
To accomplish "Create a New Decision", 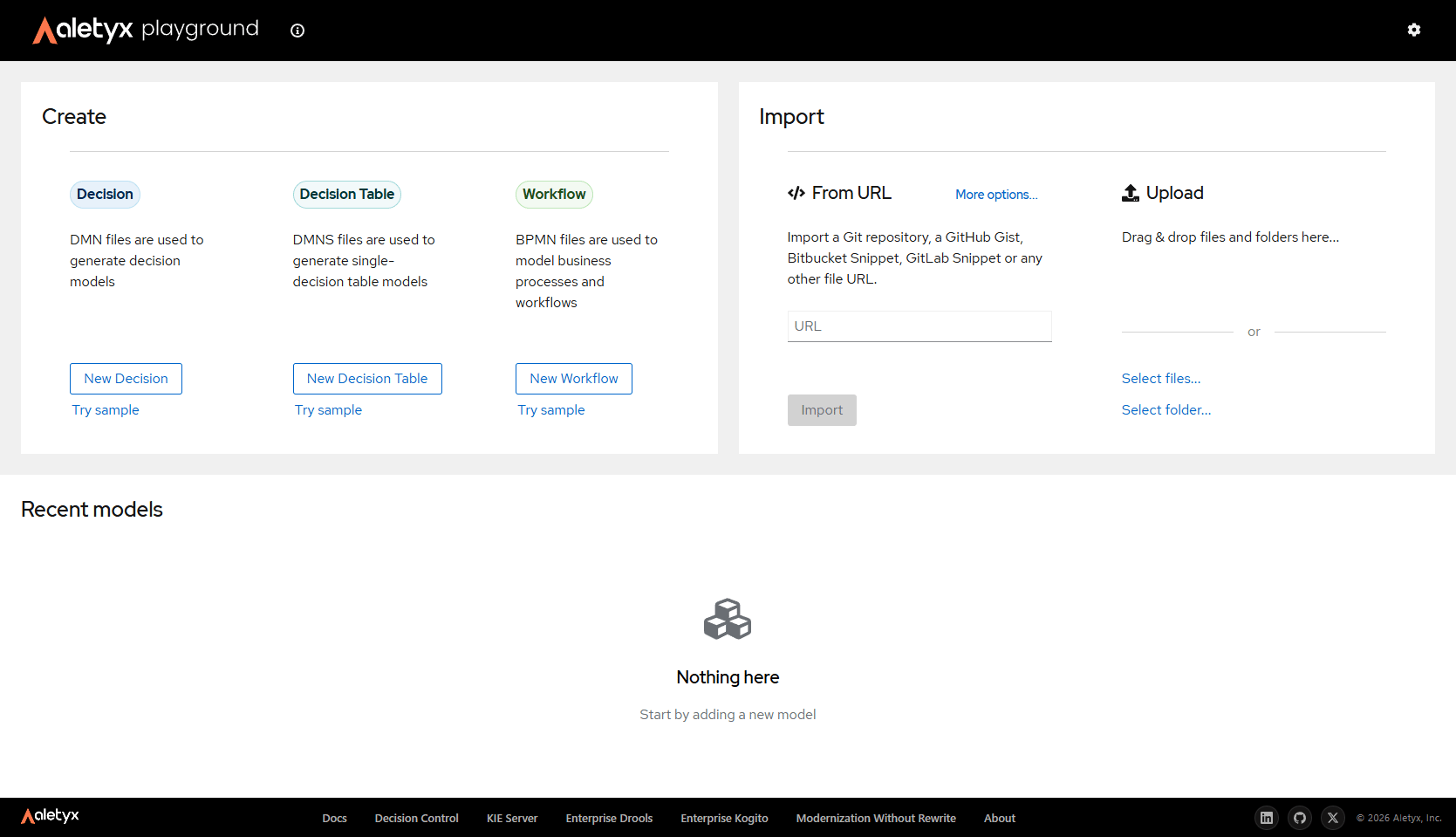I will (x=126, y=379).
